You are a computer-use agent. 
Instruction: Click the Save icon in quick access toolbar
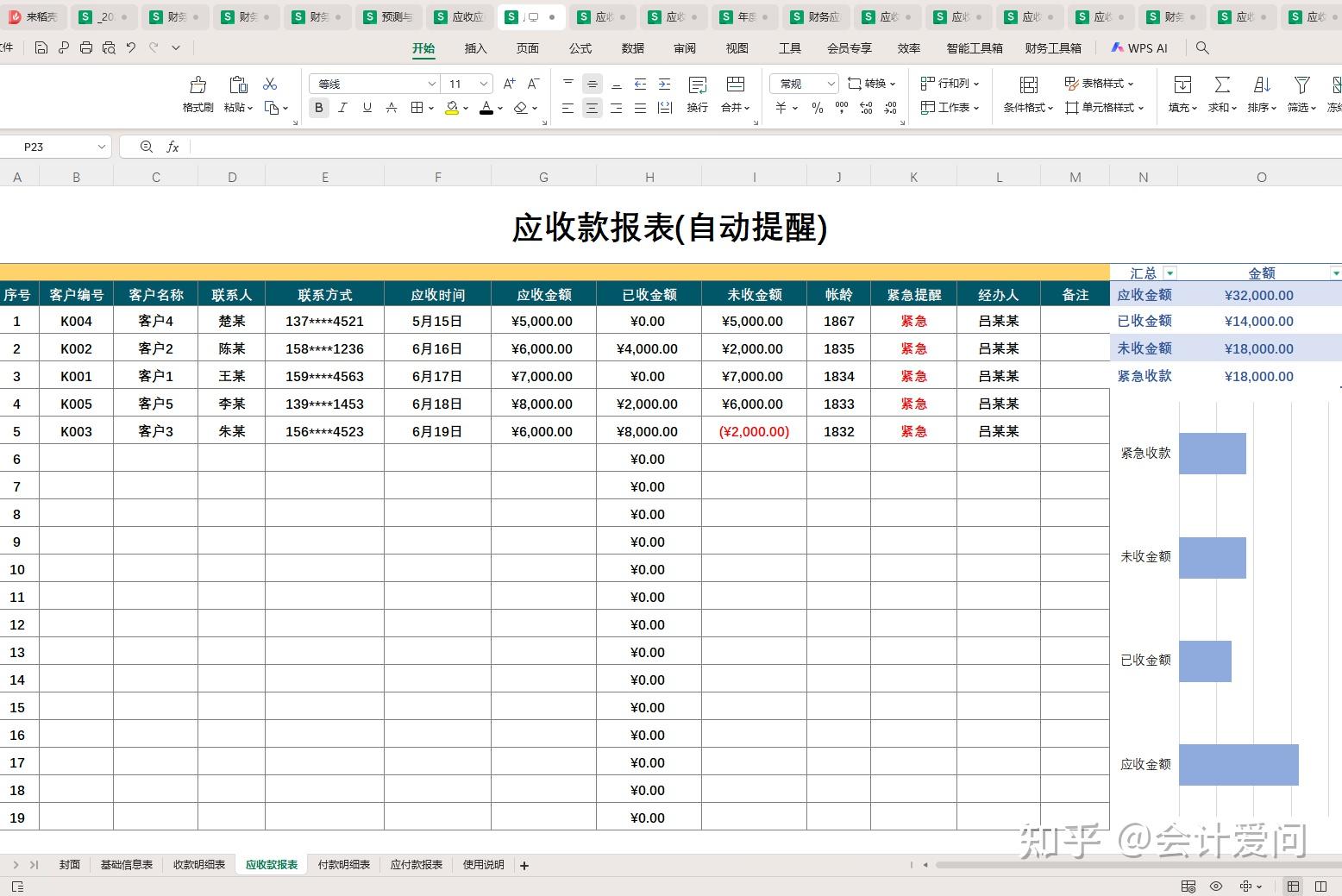tap(41, 48)
